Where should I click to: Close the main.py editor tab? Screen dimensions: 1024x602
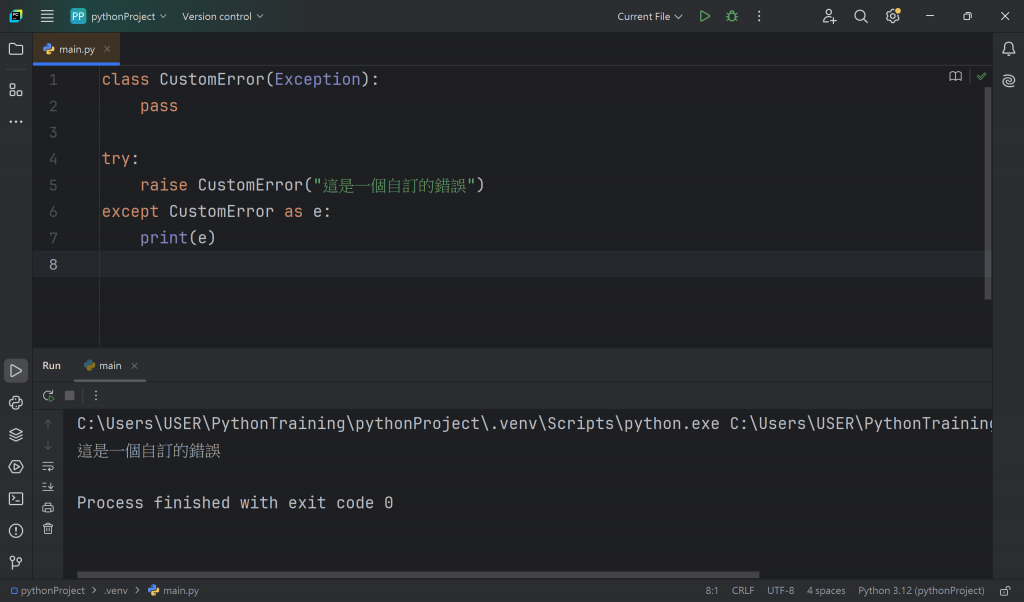coord(107,49)
